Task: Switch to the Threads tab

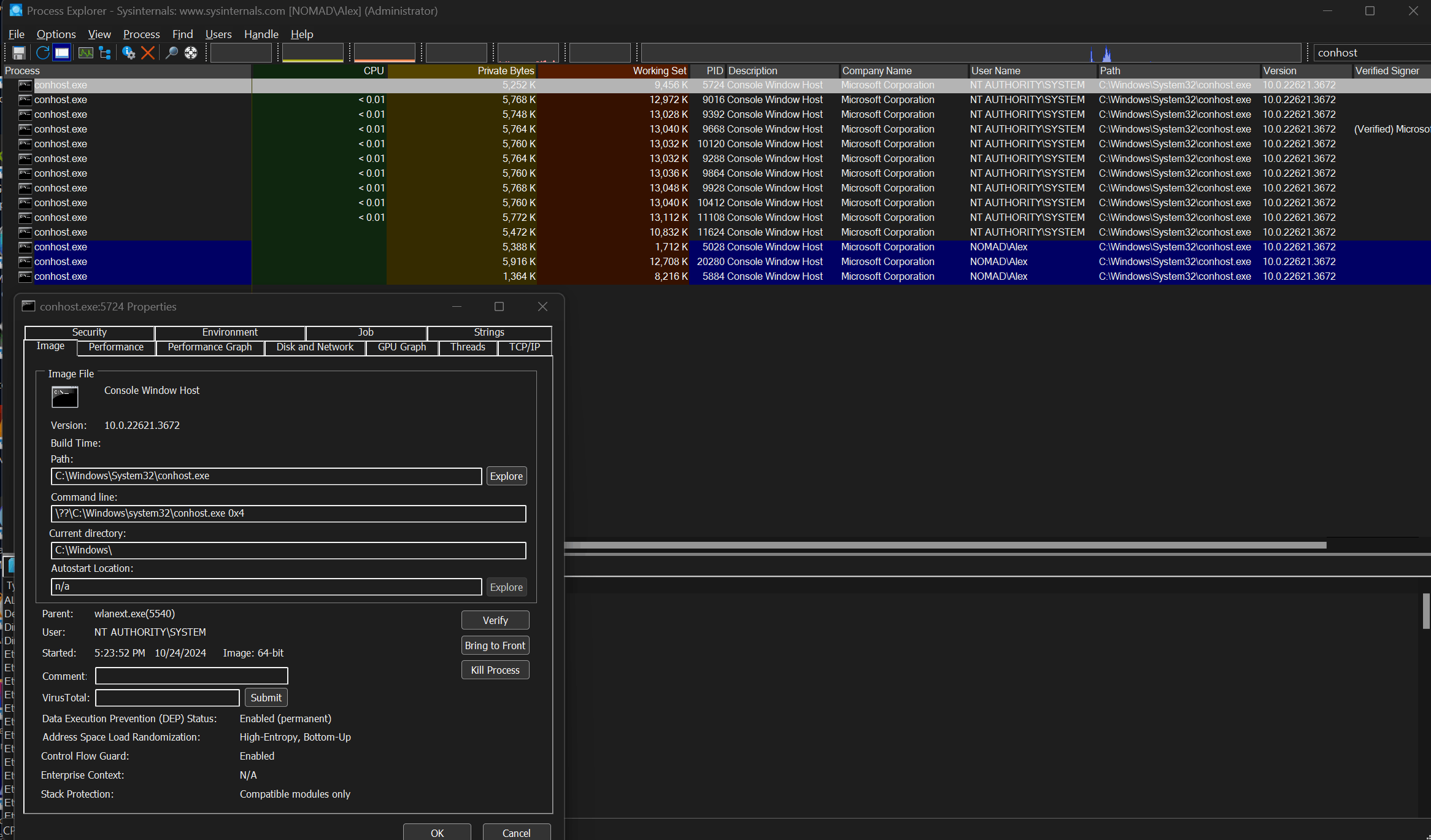Action: pos(468,347)
